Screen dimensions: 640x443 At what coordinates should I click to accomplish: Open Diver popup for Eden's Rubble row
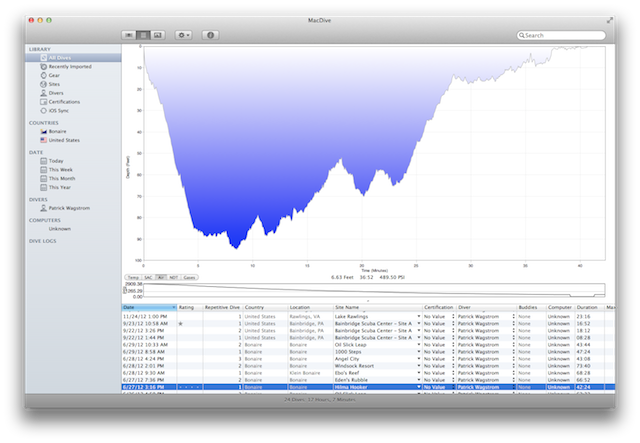513,380
